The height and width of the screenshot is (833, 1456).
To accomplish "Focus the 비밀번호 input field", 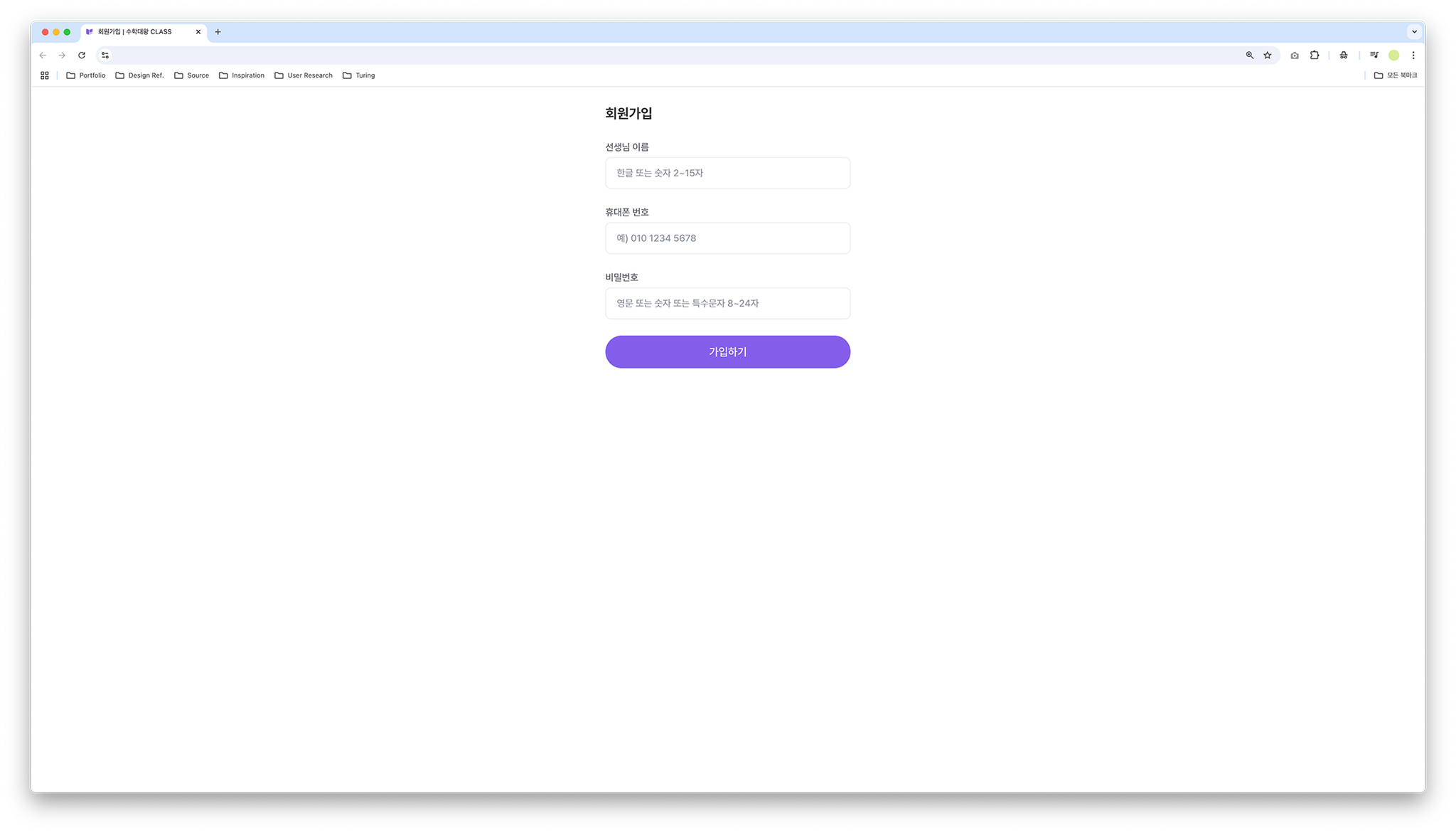I will 727,304.
